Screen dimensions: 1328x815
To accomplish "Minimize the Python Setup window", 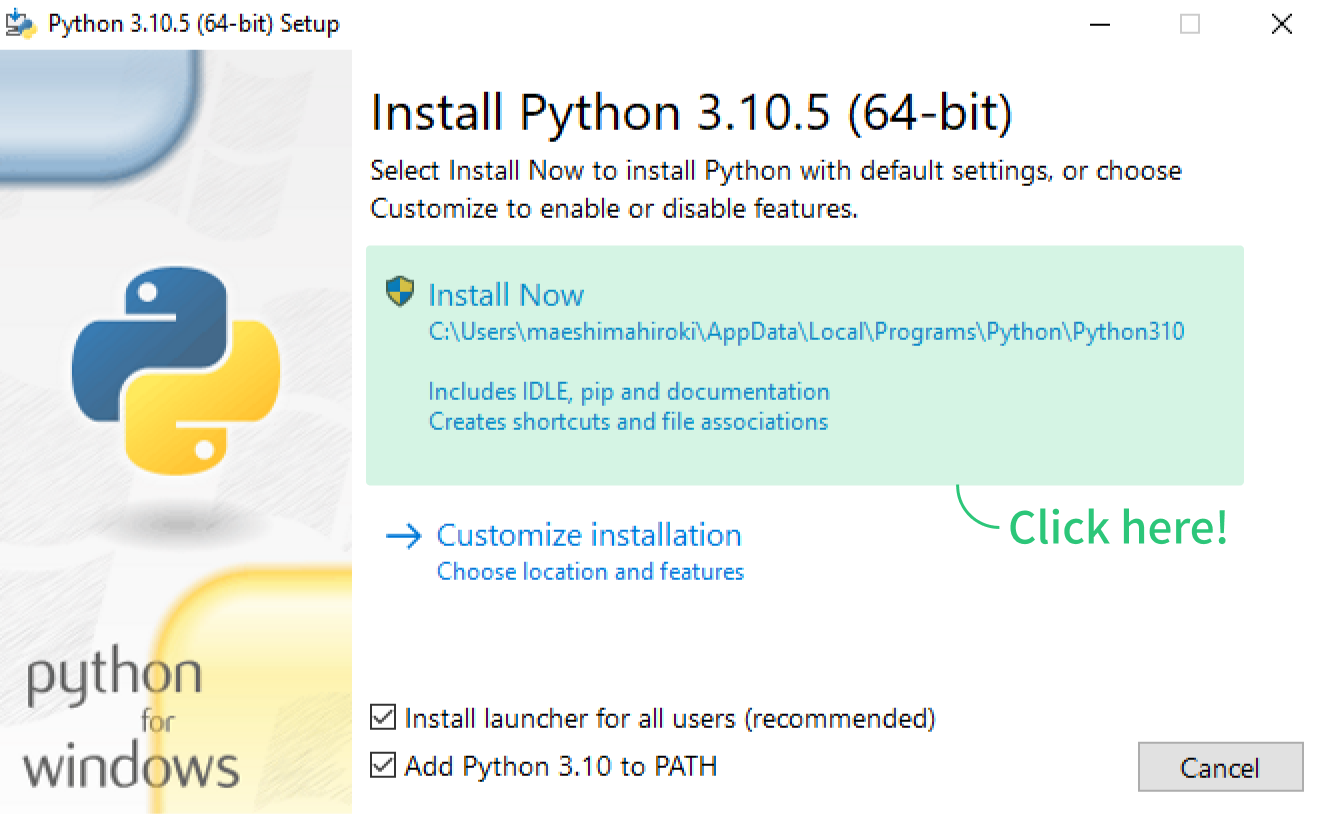I will tap(1099, 24).
